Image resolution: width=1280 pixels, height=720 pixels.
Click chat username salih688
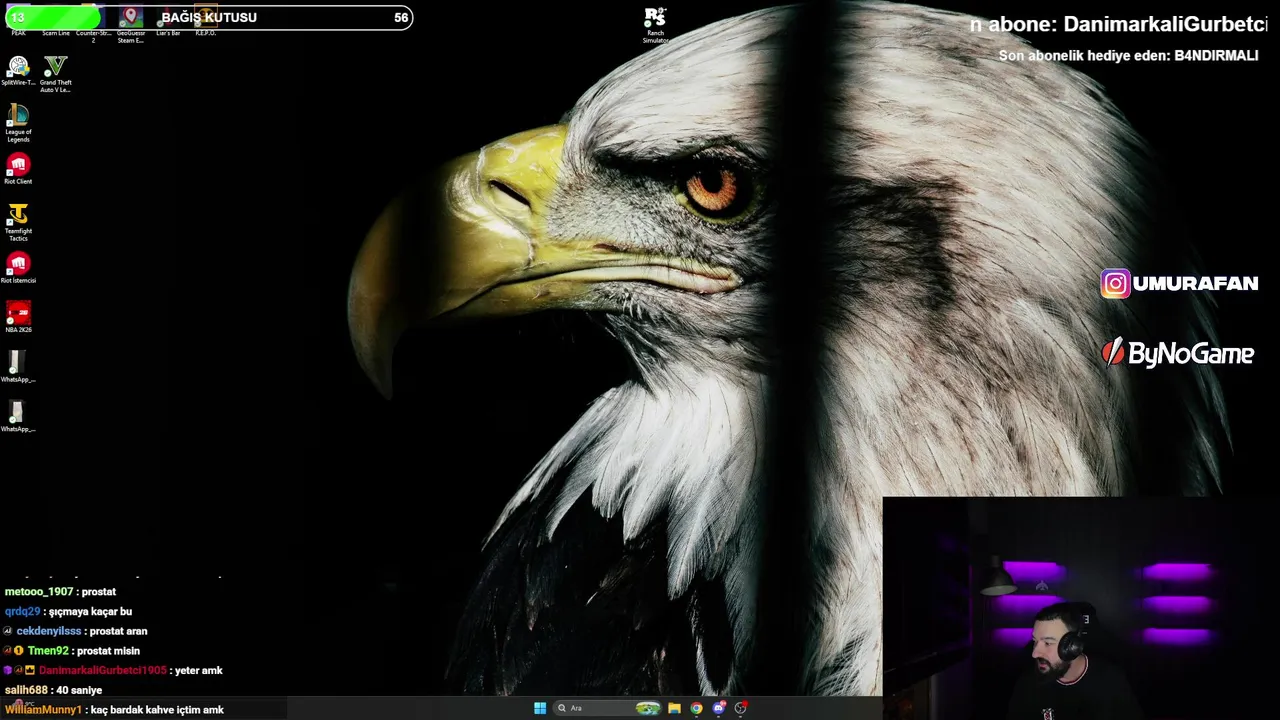(x=26, y=690)
